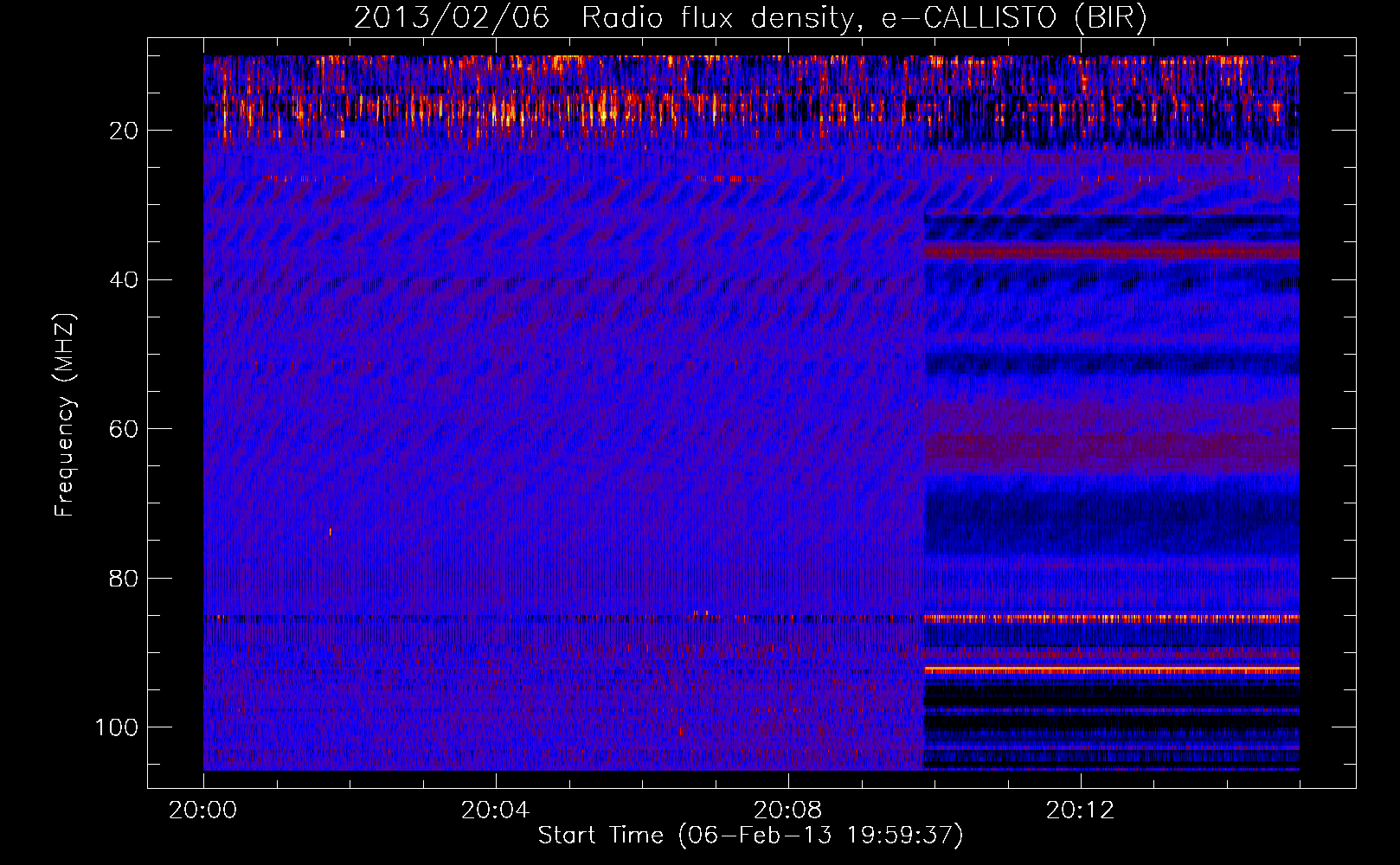The height and width of the screenshot is (865, 1400).
Task: Click the "60" frequency tick label
Action: pos(124,429)
